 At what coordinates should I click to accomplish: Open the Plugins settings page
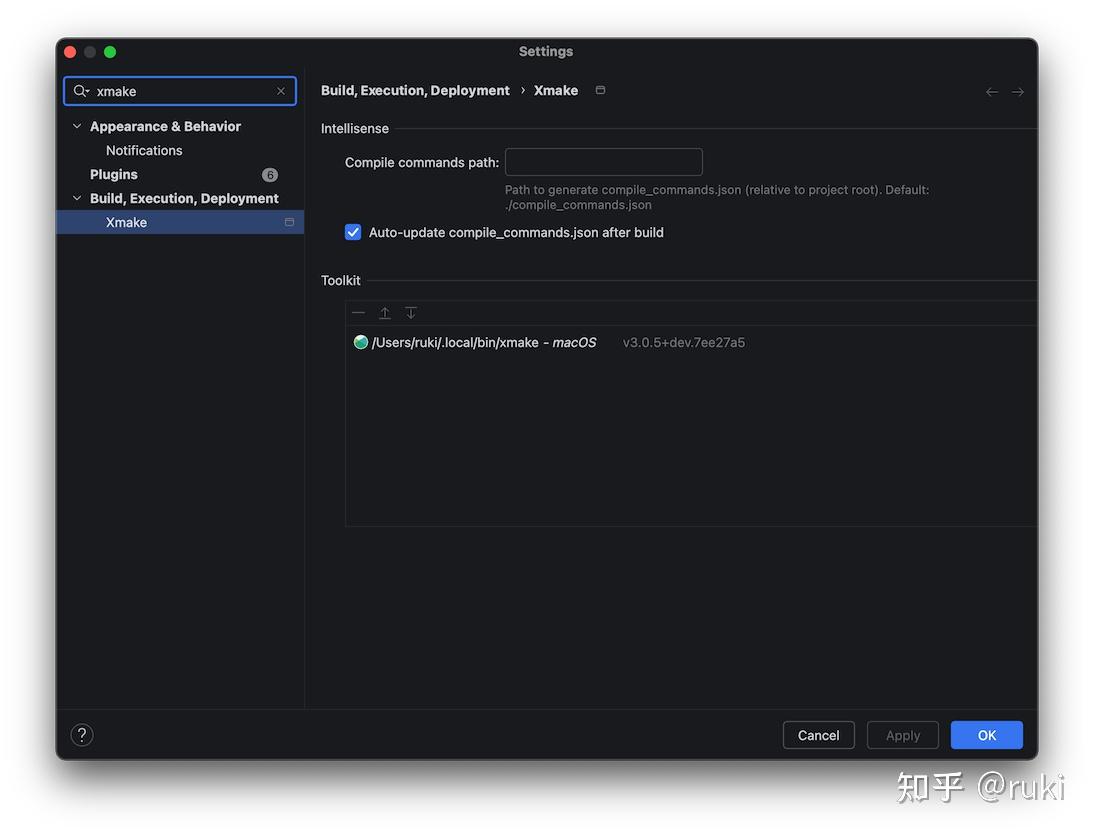click(114, 174)
